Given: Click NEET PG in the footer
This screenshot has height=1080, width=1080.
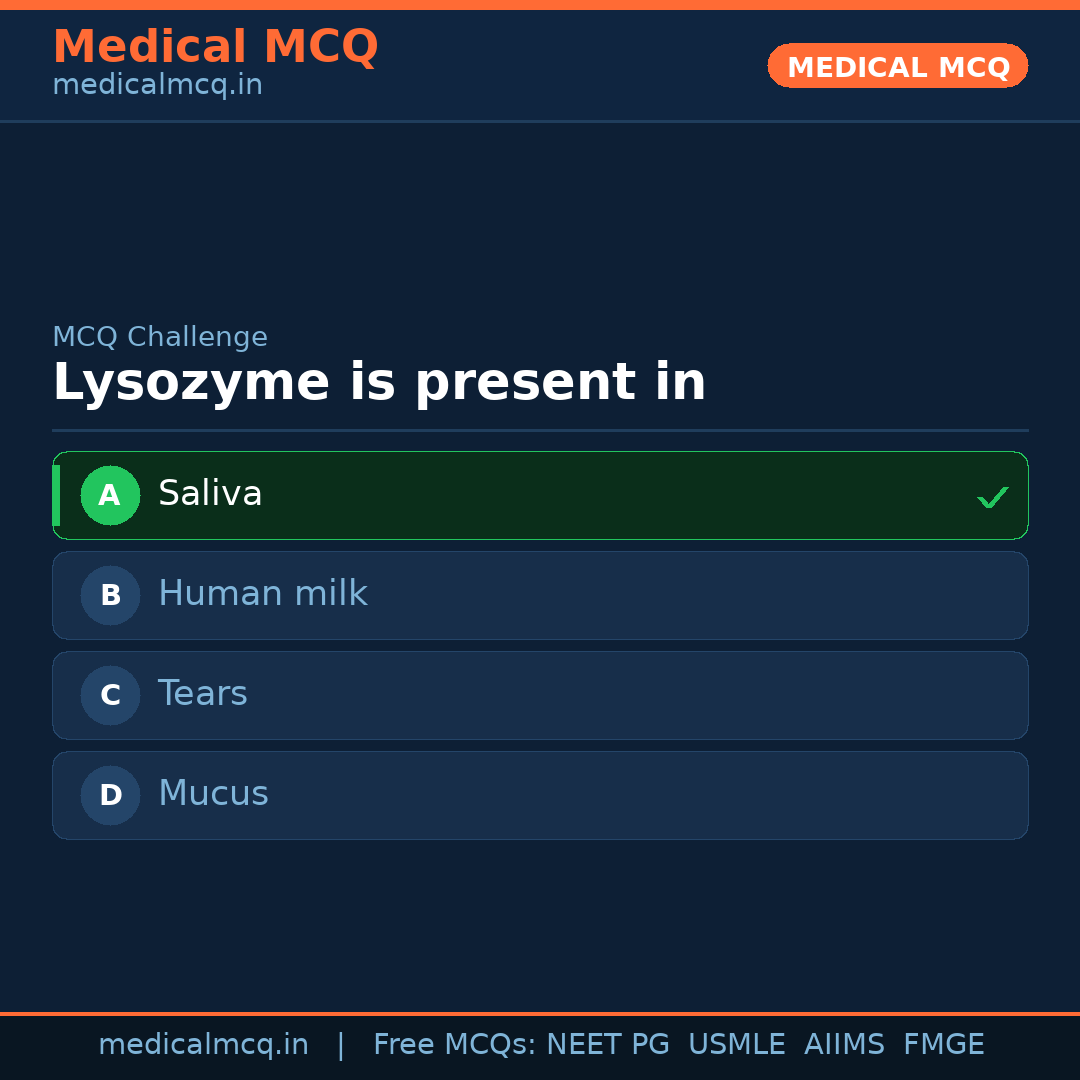Looking at the screenshot, I should tap(608, 1045).
